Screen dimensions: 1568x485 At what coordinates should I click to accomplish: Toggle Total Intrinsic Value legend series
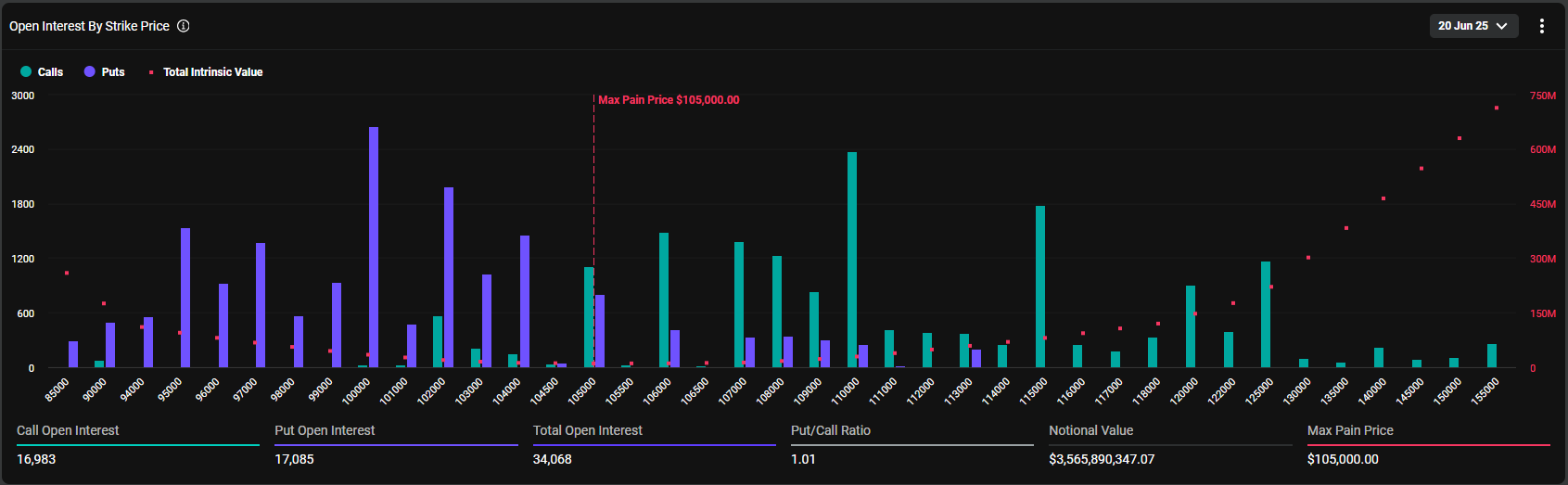point(212,72)
